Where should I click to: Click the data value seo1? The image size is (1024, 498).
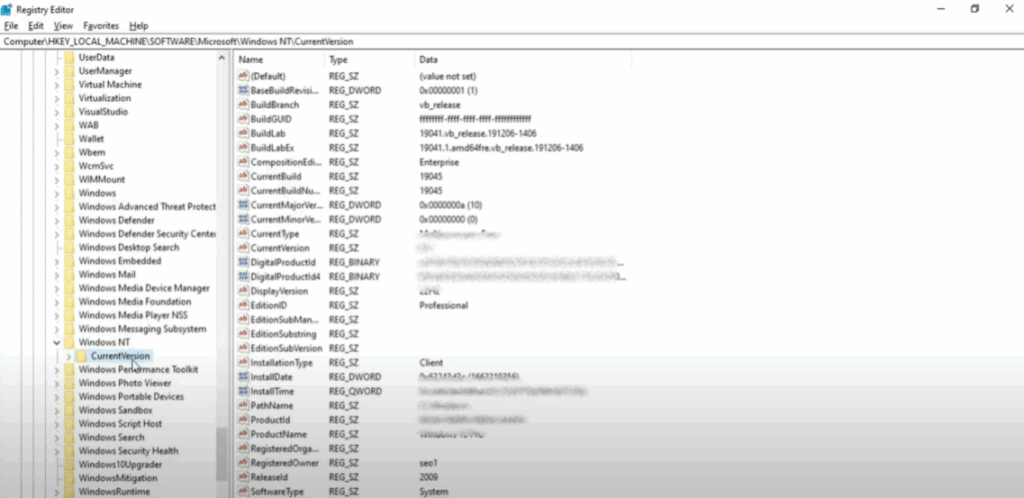pos(428,463)
